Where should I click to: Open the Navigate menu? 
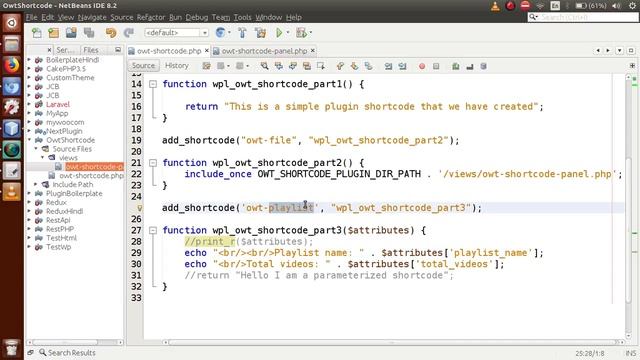[x=92, y=17]
